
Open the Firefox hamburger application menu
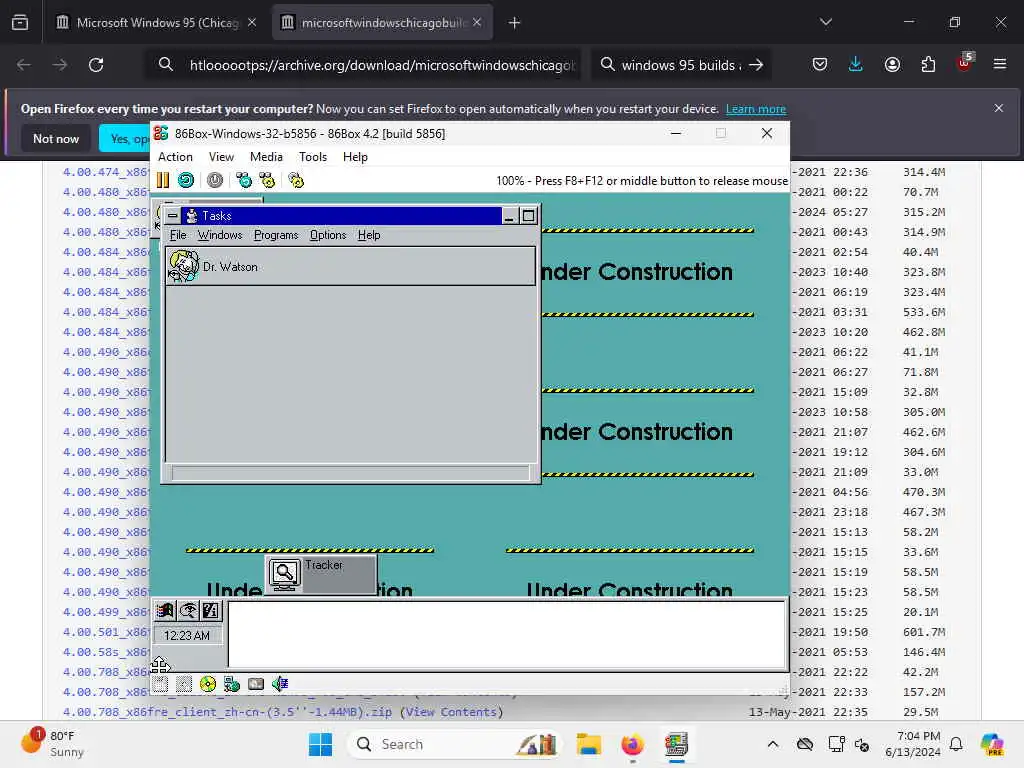pos(1000,64)
